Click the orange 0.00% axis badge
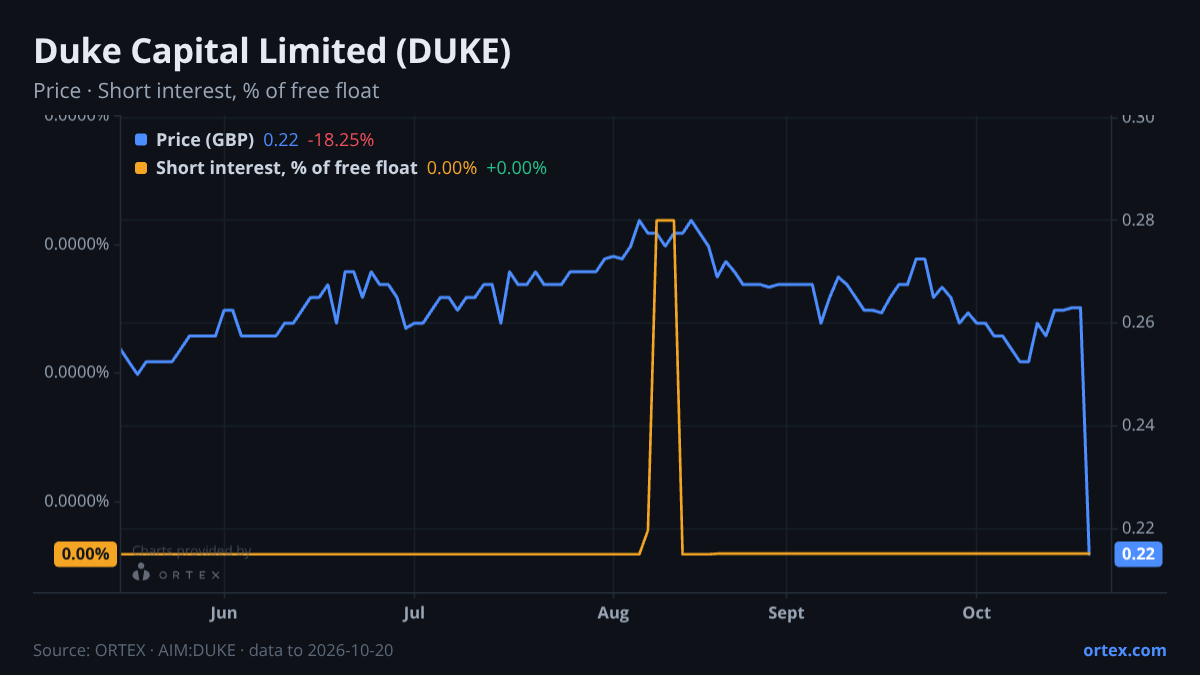Viewport: 1200px width, 675px height. click(85, 554)
